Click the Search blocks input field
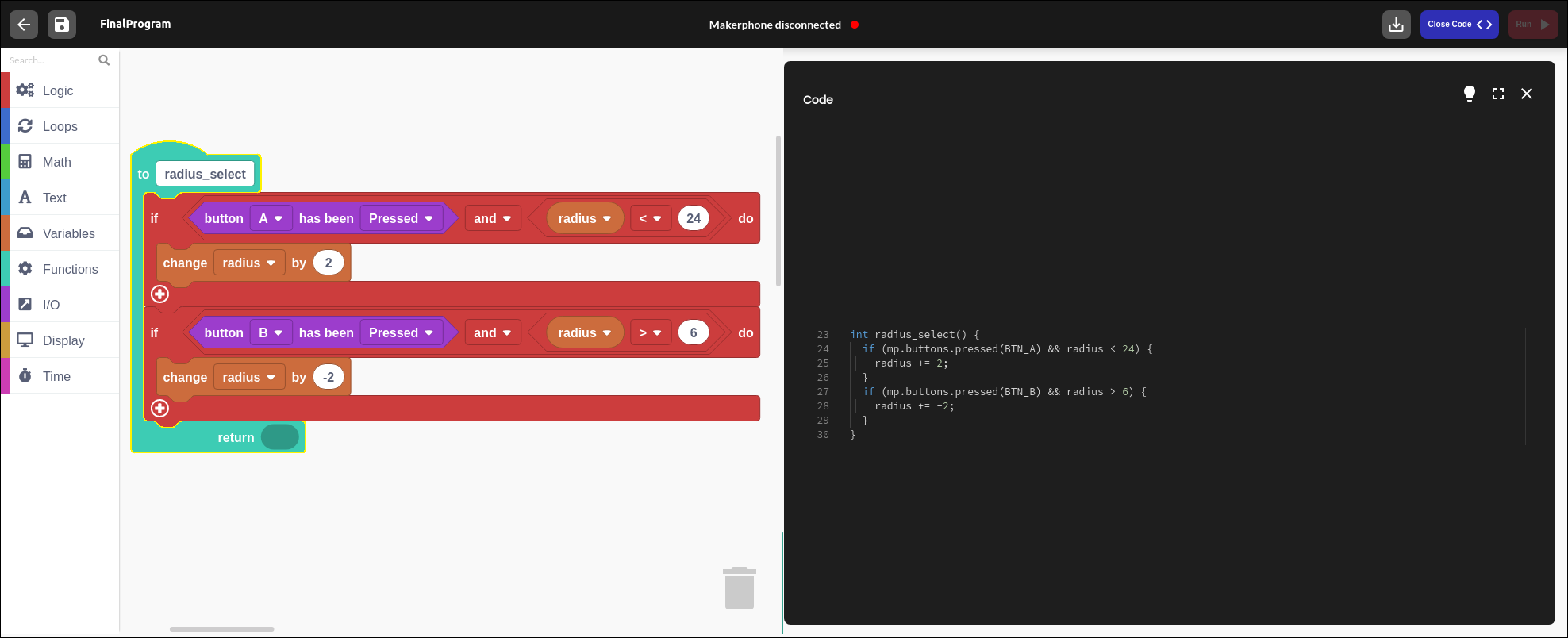 pos(51,60)
